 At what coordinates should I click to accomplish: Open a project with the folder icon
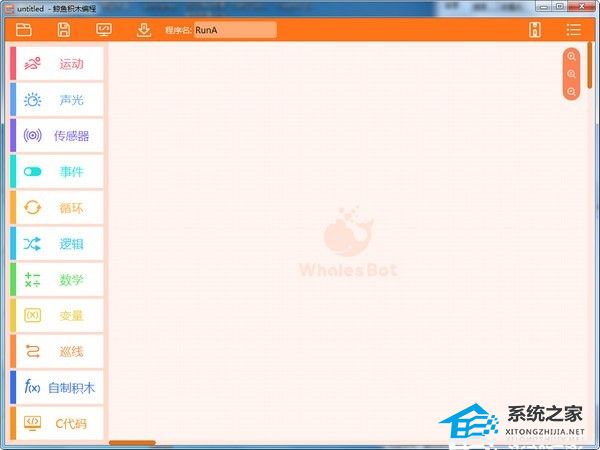(24, 29)
